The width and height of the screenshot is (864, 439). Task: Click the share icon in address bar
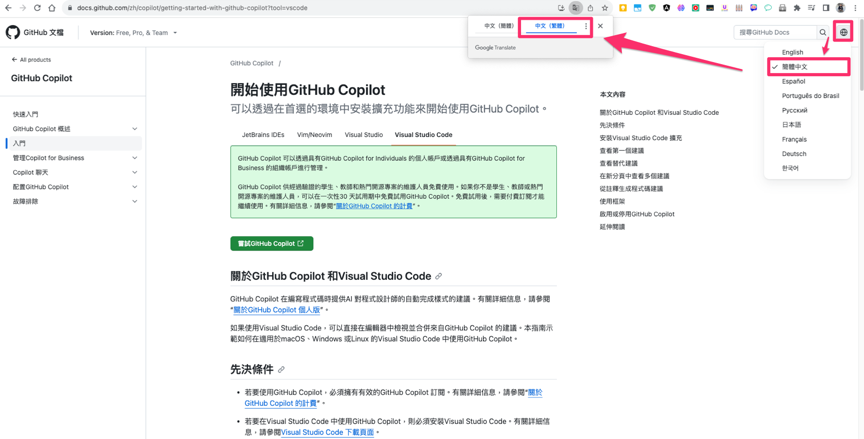590,8
